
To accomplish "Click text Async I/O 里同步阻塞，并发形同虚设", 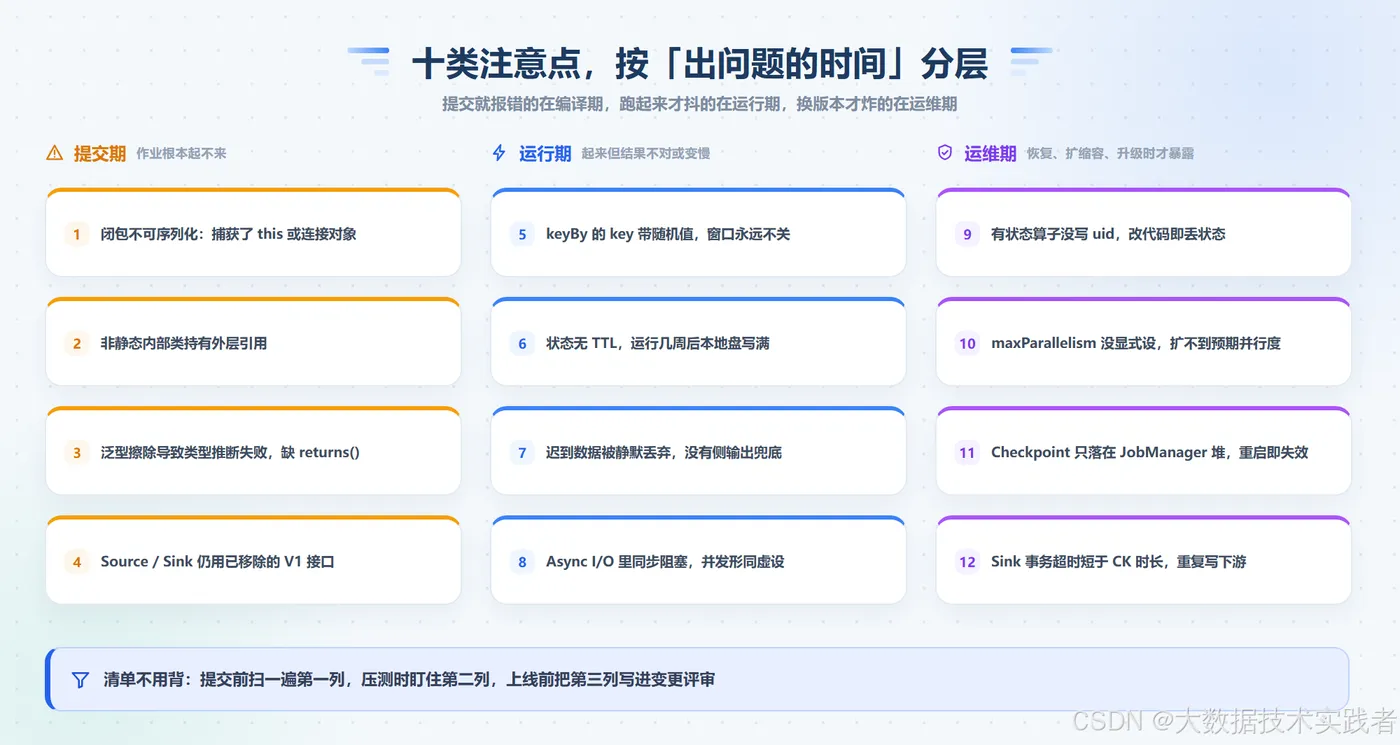I will [665, 562].
